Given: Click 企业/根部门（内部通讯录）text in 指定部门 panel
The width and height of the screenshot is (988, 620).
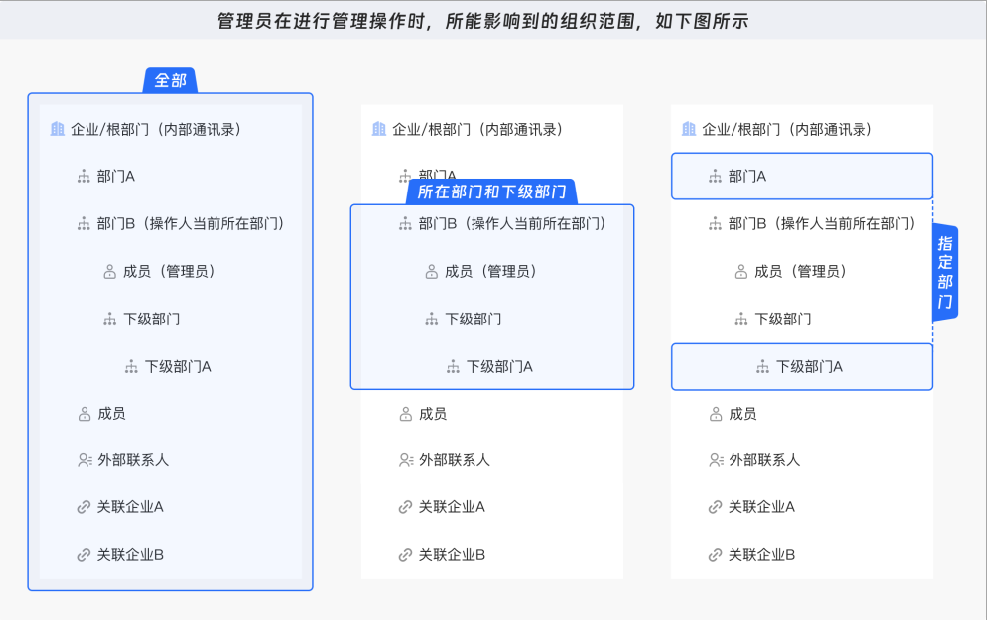Looking at the screenshot, I should [787, 129].
